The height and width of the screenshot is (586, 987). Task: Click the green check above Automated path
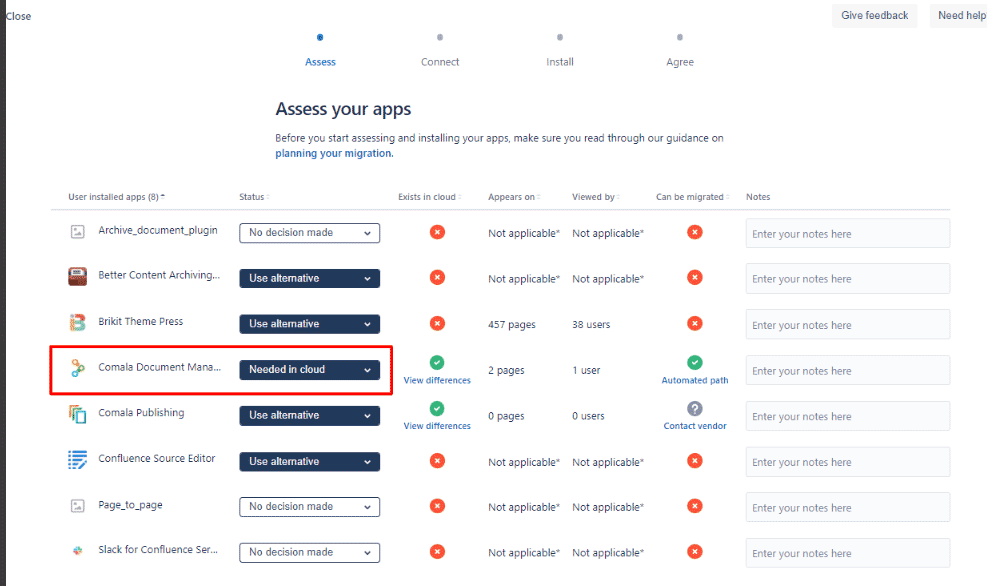[694, 363]
